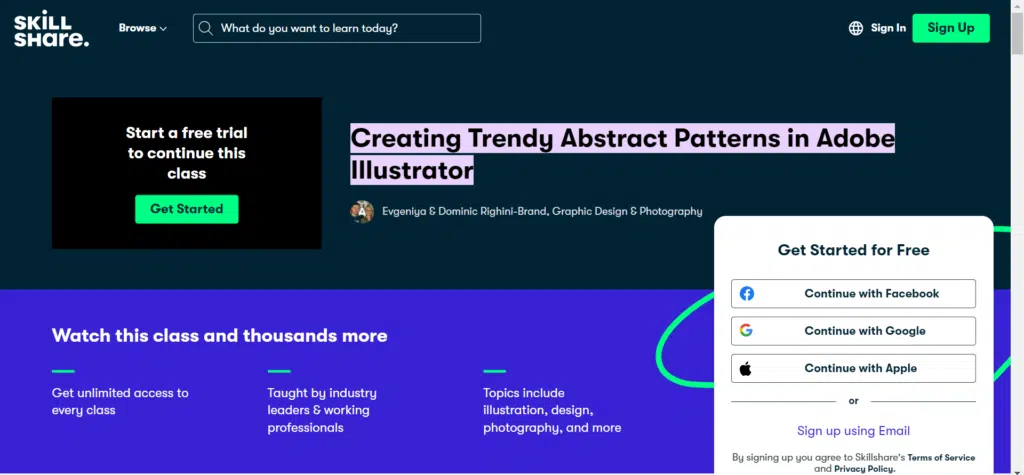This screenshot has width=1024, height=475.
Task: Click 'Taught by industry leaders' text
Action: pos(322,410)
